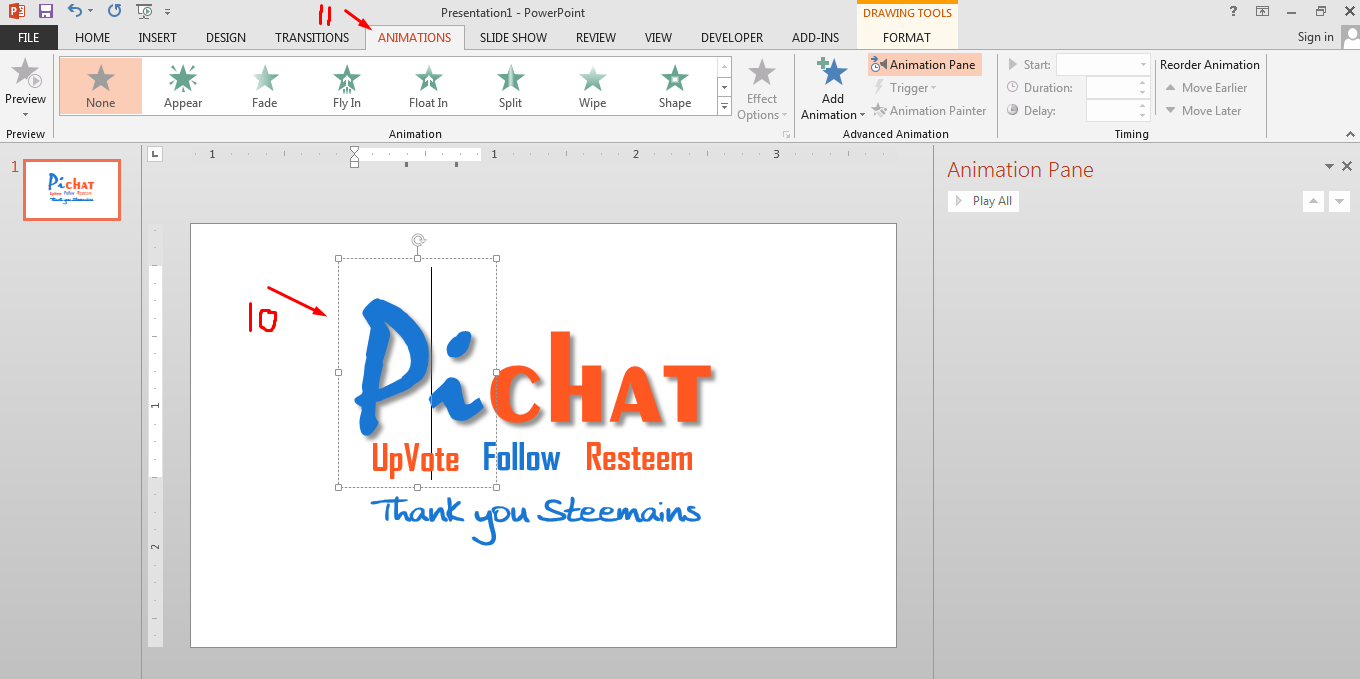Click Animation Pane move down arrow
The width and height of the screenshot is (1360, 679).
(x=1340, y=201)
